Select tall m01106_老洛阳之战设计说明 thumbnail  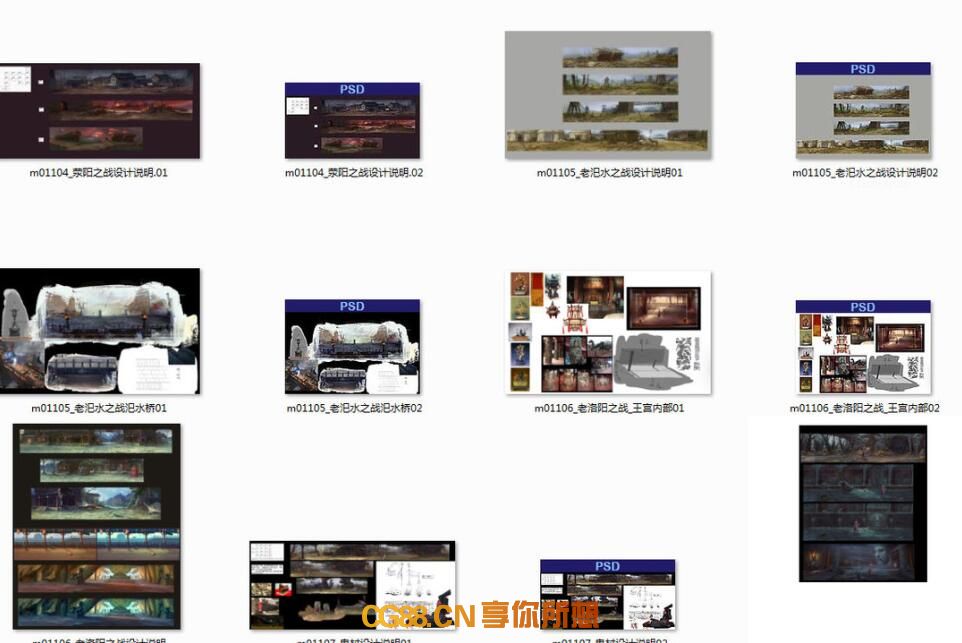96,526
